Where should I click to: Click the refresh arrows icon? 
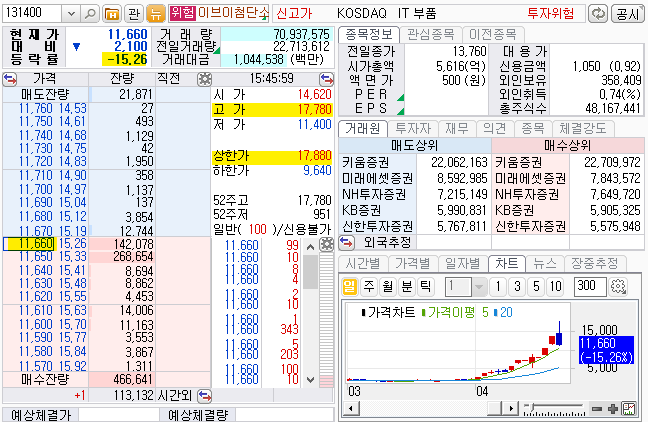click(598, 14)
